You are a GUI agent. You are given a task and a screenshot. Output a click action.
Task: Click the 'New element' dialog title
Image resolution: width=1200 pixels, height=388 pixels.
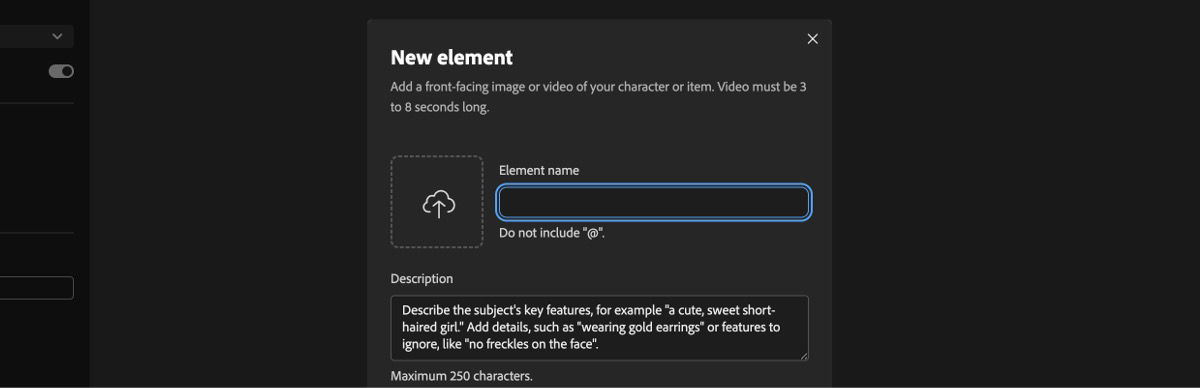click(451, 57)
